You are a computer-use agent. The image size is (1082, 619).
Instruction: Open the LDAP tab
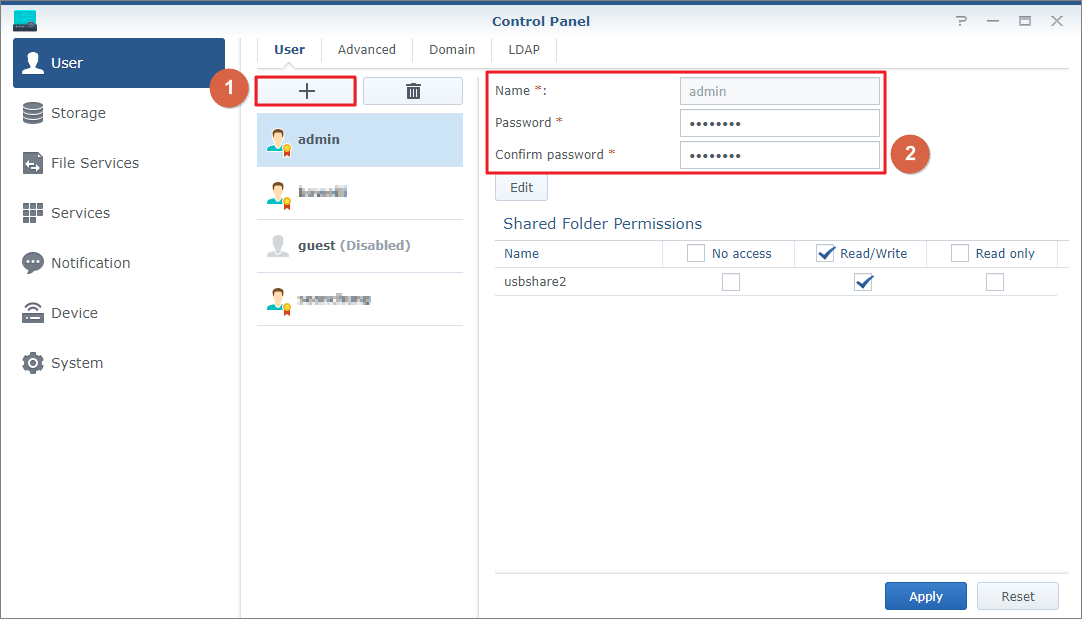[x=522, y=48]
